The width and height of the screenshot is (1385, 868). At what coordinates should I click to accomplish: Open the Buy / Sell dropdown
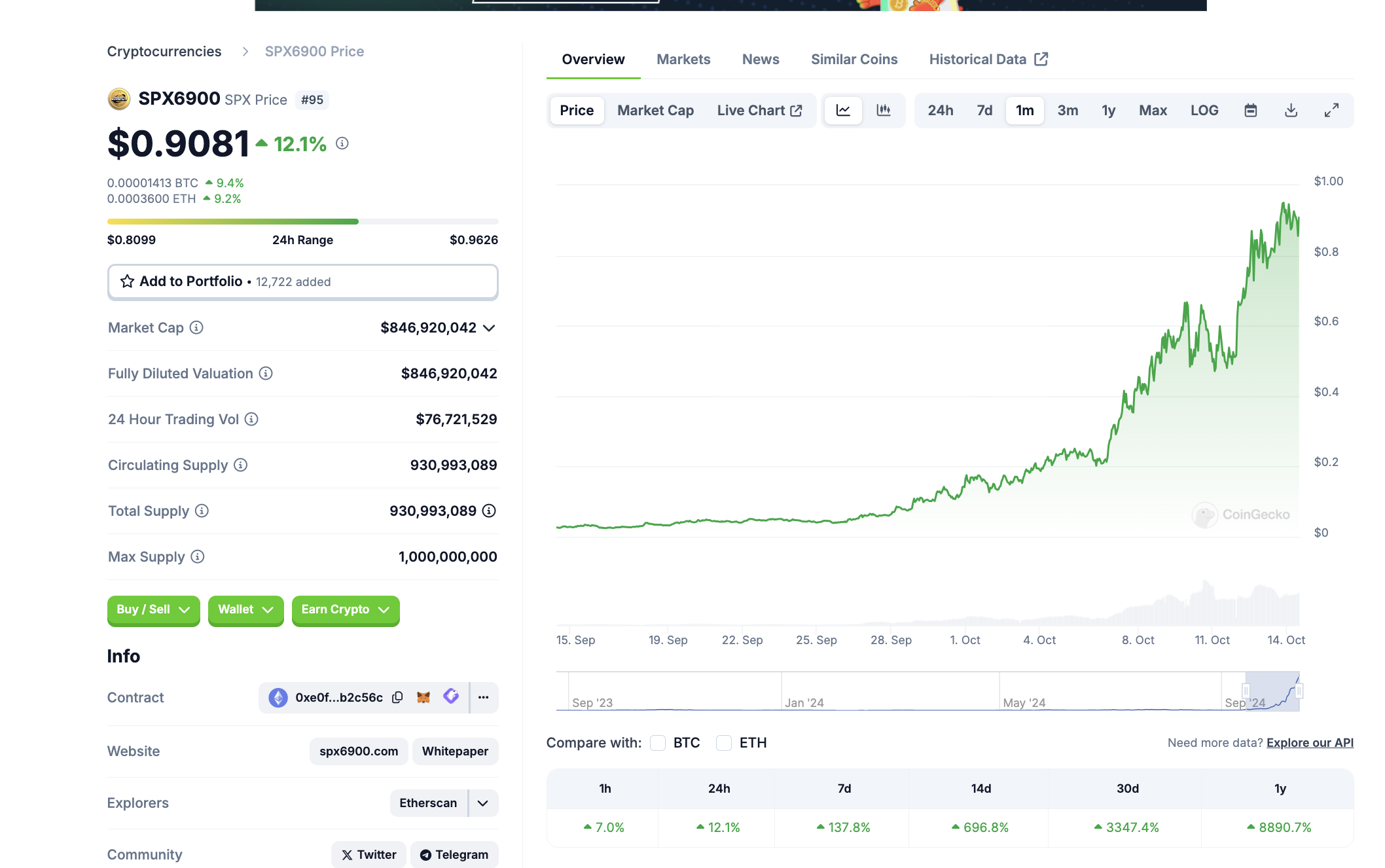pos(153,609)
